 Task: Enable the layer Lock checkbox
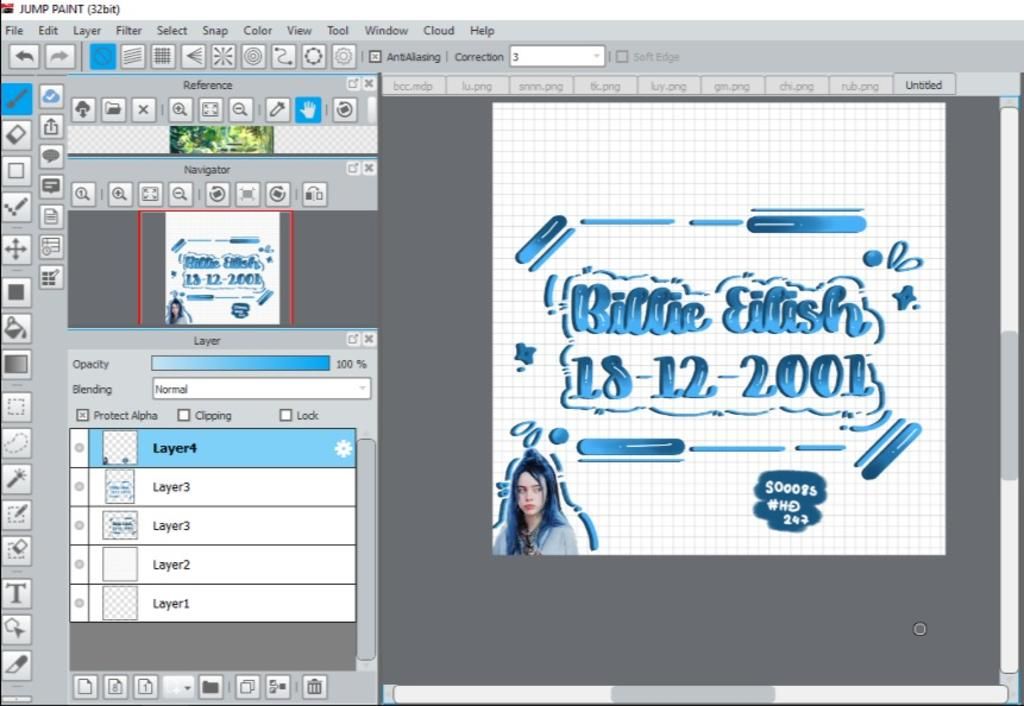click(285, 415)
